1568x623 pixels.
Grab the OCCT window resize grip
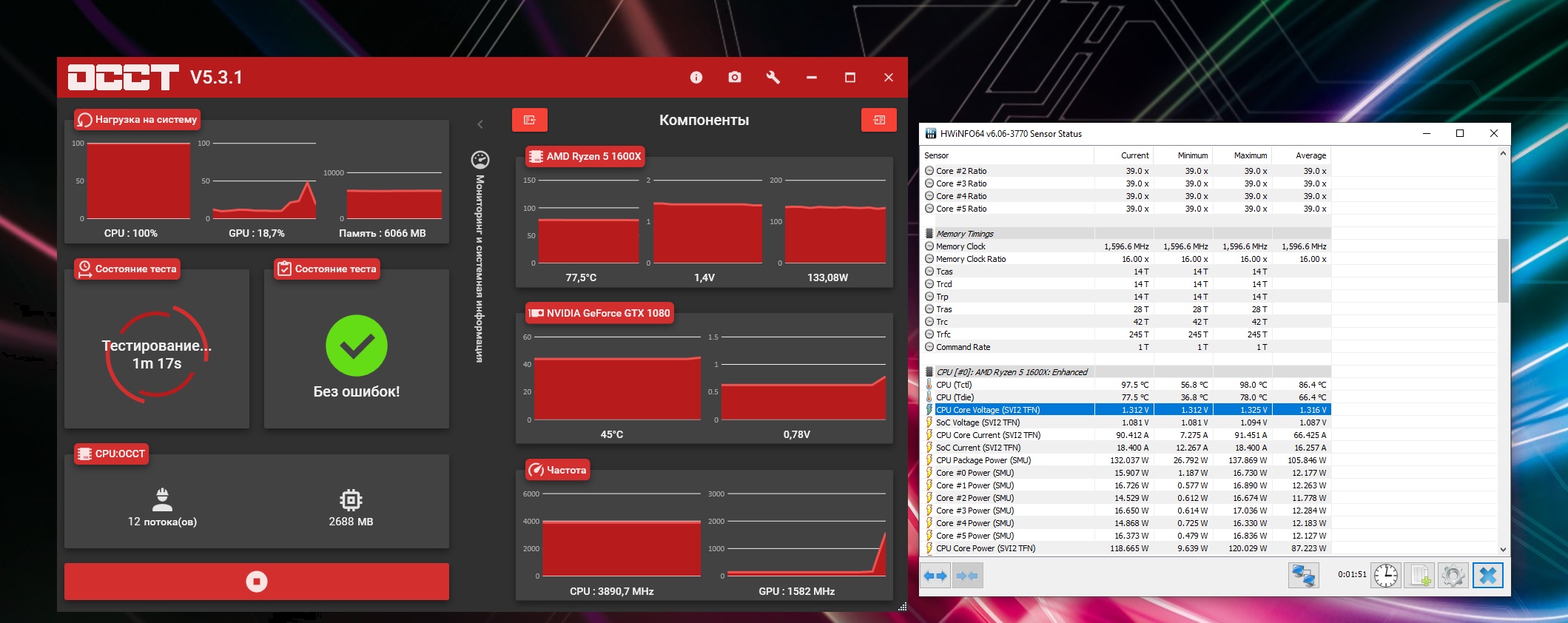[902, 606]
